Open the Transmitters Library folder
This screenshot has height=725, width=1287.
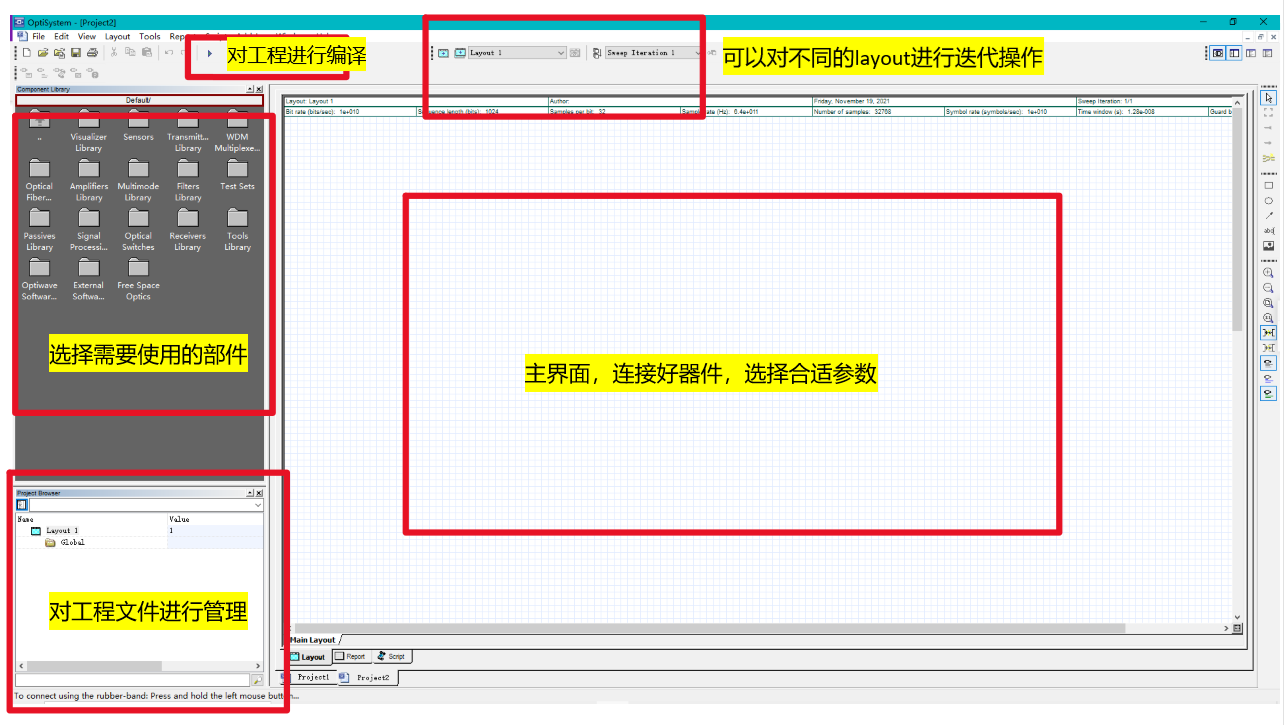click(x=188, y=130)
